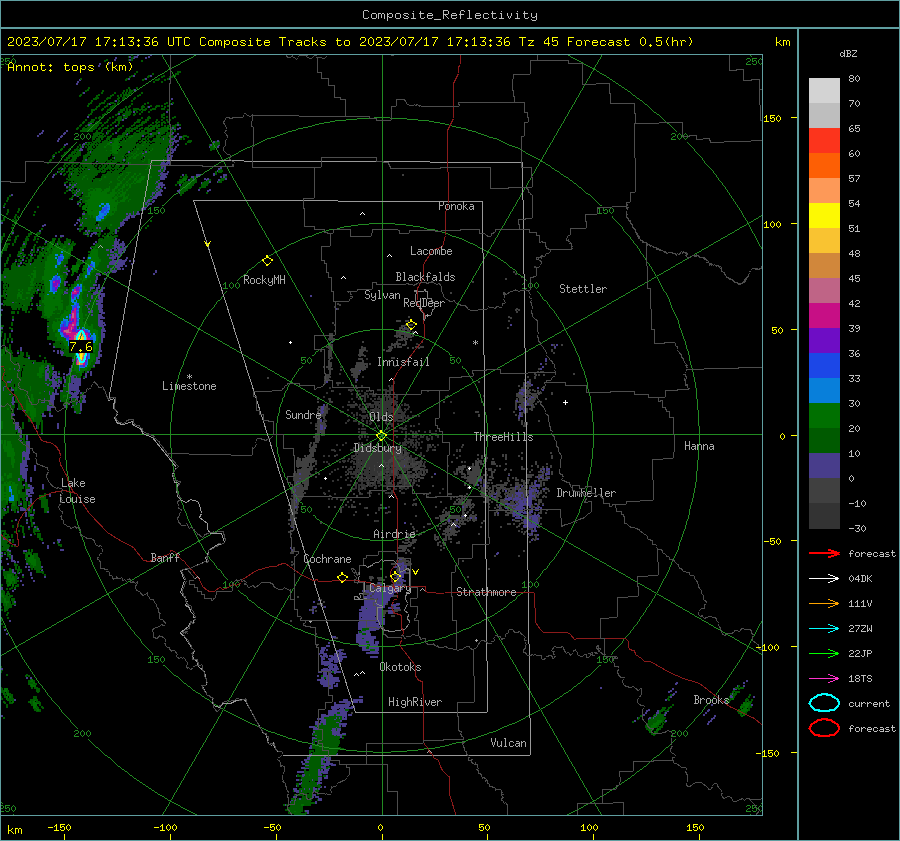Click the Cochrane city label
The width and height of the screenshot is (900, 841).
pos(327,559)
